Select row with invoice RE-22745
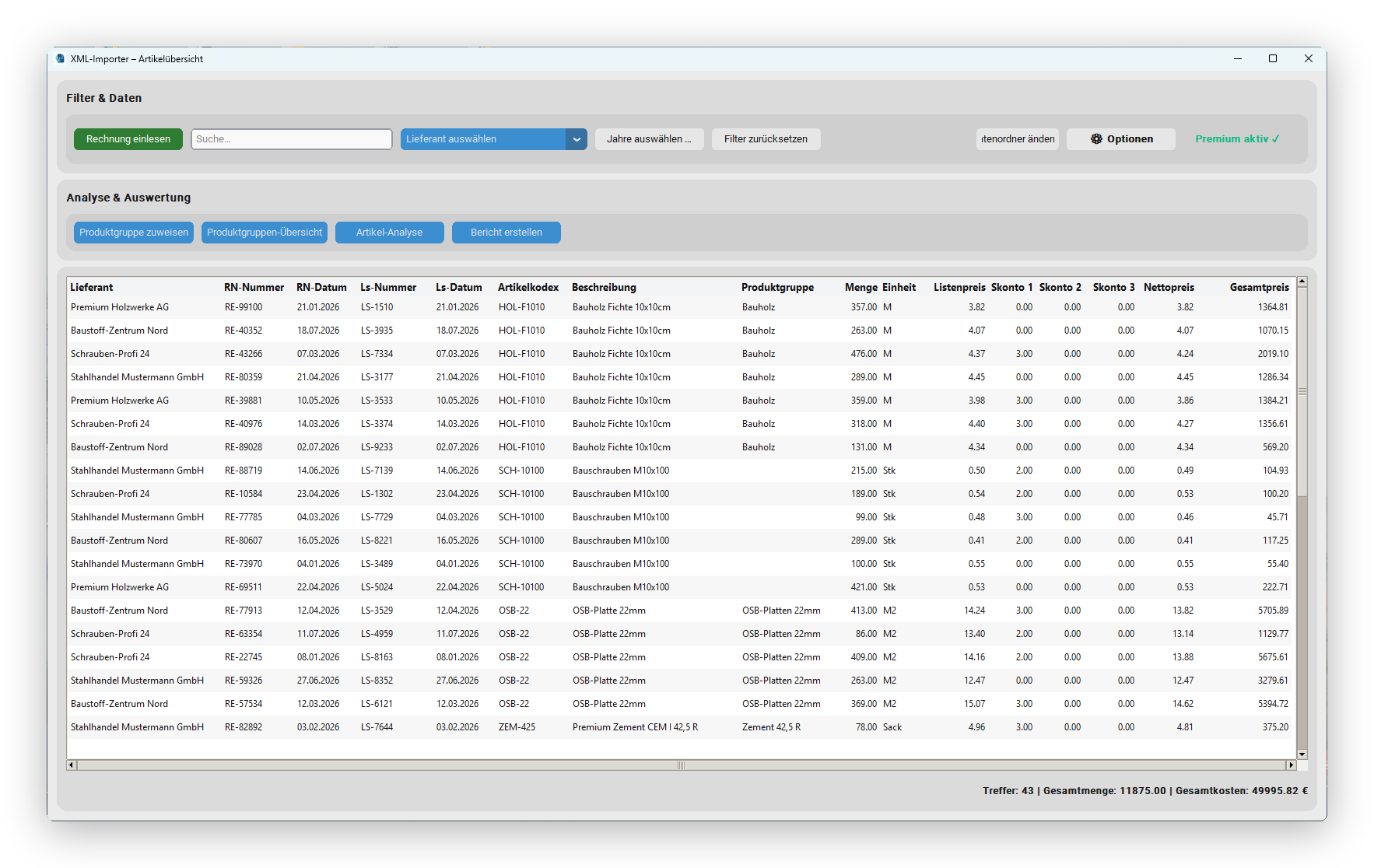This screenshot has width=1374, height=868. click(x=679, y=657)
